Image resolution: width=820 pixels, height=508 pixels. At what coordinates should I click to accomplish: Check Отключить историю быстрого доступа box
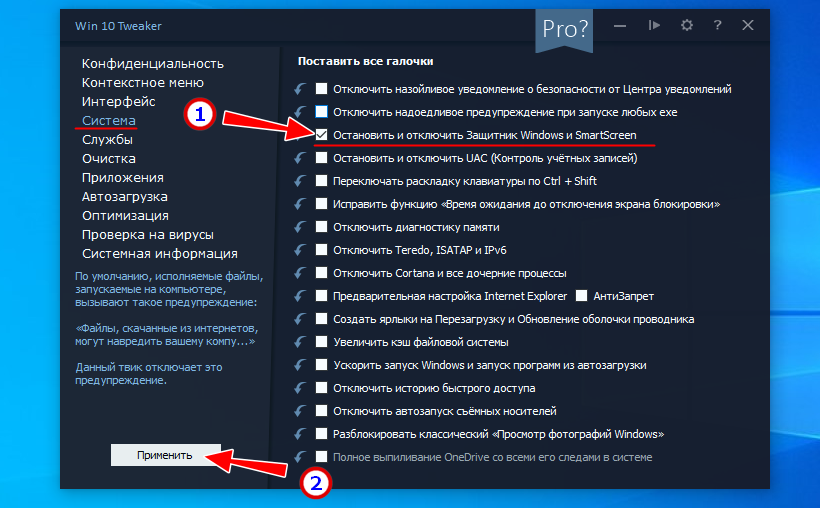[322, 388]
